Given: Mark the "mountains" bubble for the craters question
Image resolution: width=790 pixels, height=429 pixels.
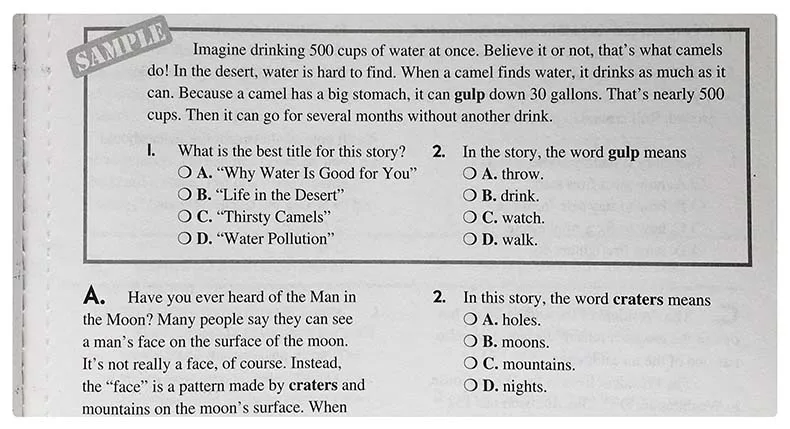Looking at the screenshot, I should [x=470, y=364].
